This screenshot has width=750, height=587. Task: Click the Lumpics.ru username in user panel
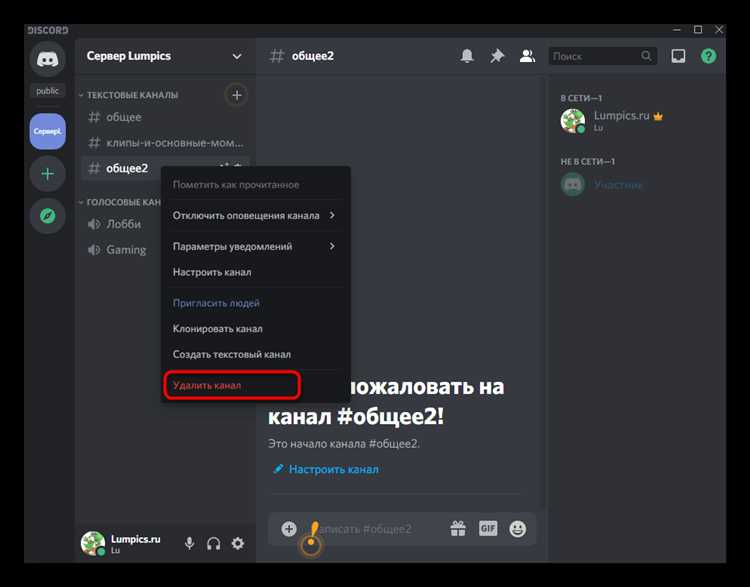tap(135, 539)
